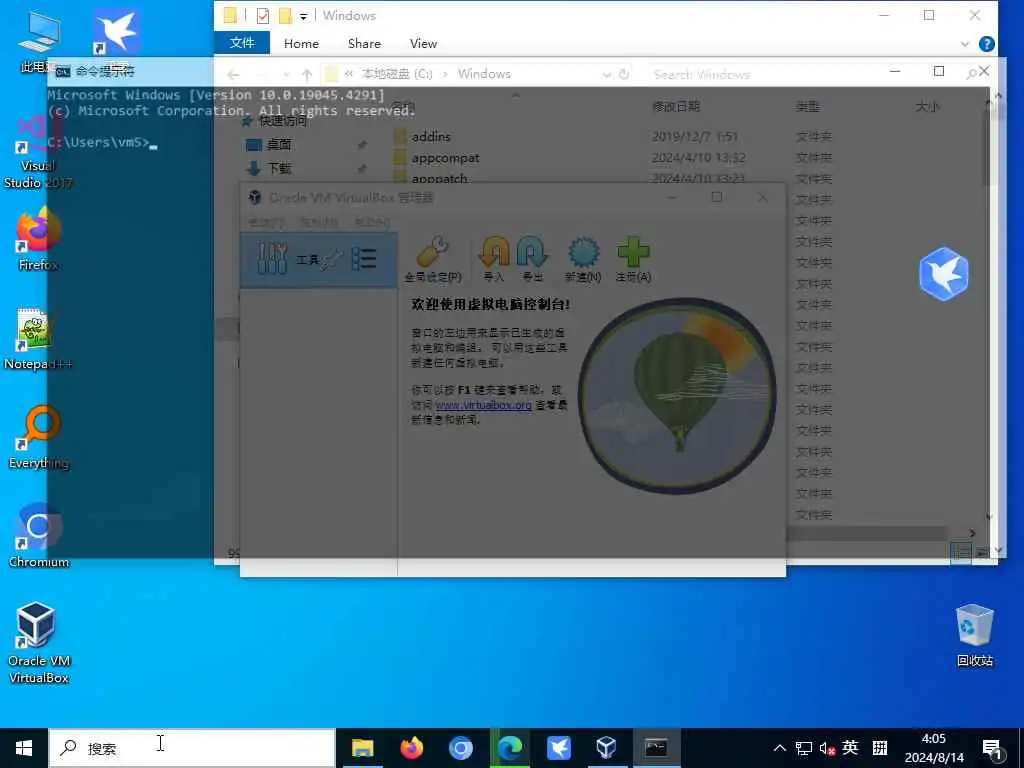Click the muted volume tray icon

click(827, 748)
